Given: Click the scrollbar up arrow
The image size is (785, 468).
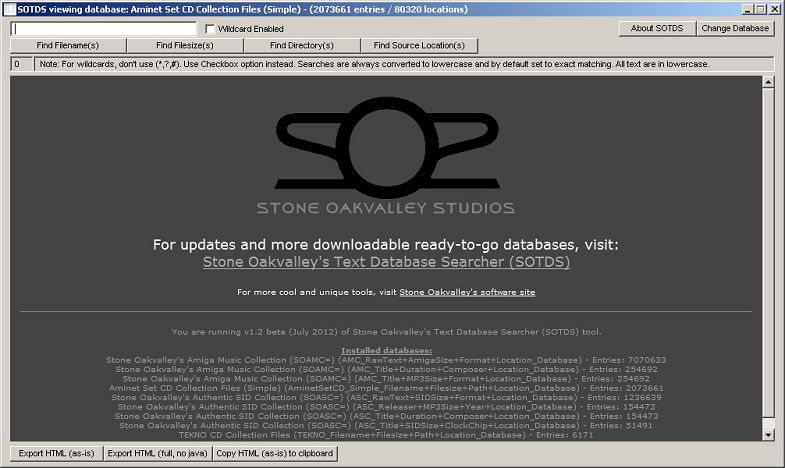Looking at the screenshot, I should click(x=768, y=81).
